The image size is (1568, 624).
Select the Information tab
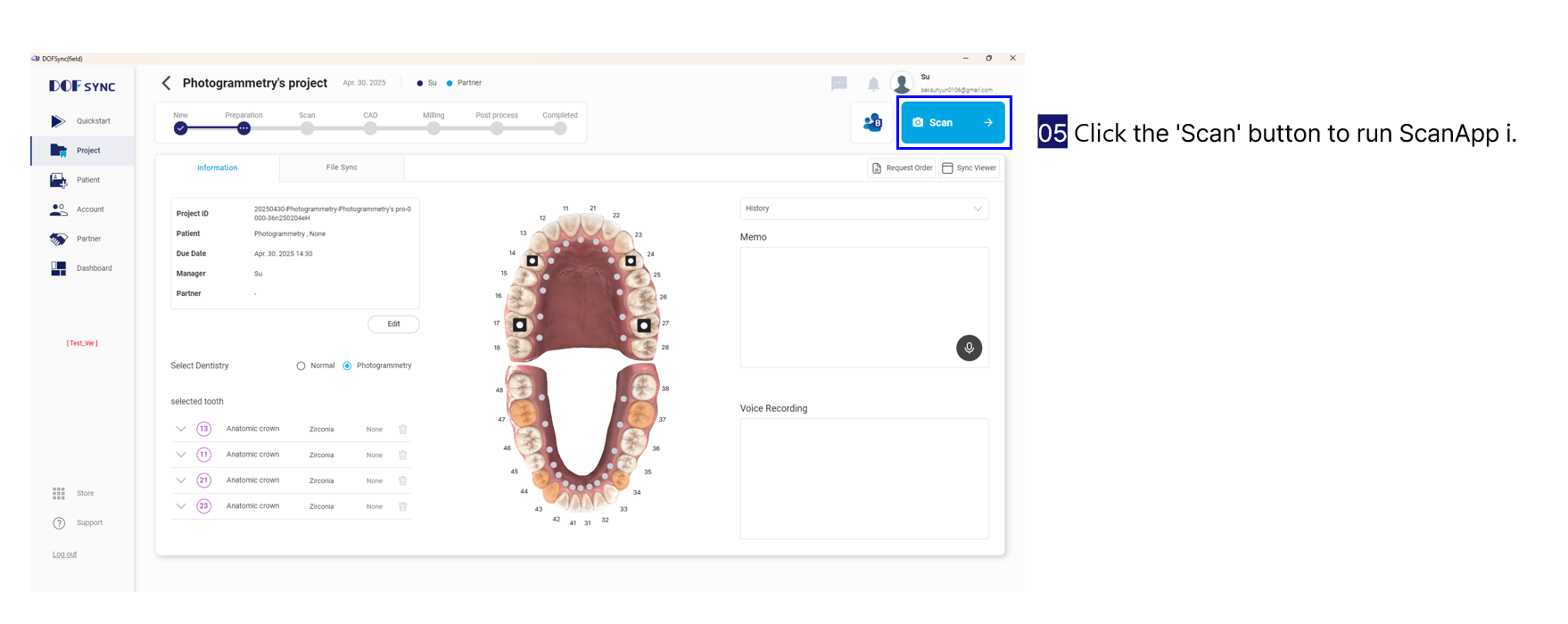pos(217,168)
